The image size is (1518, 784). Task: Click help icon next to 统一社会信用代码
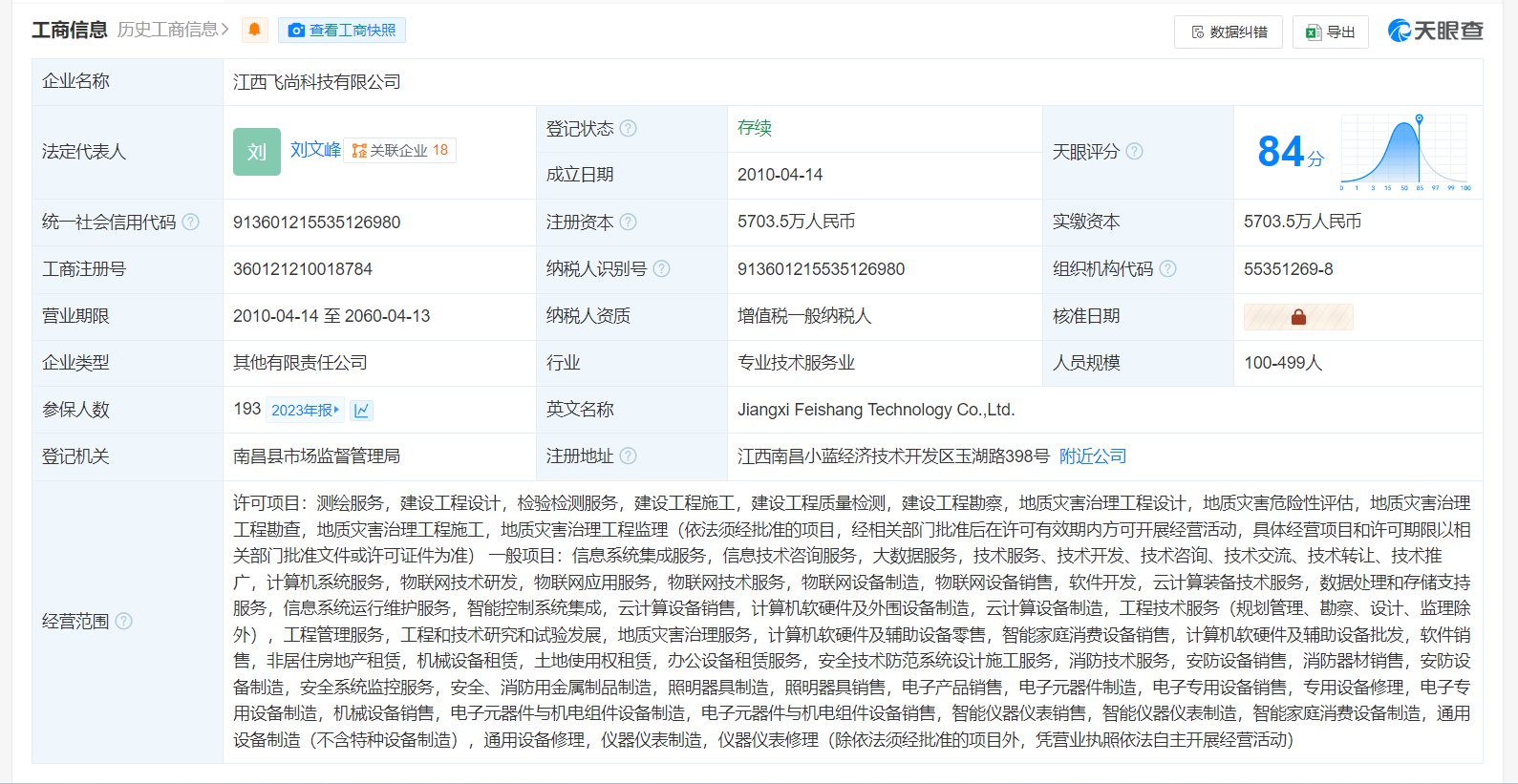[191, 222]
